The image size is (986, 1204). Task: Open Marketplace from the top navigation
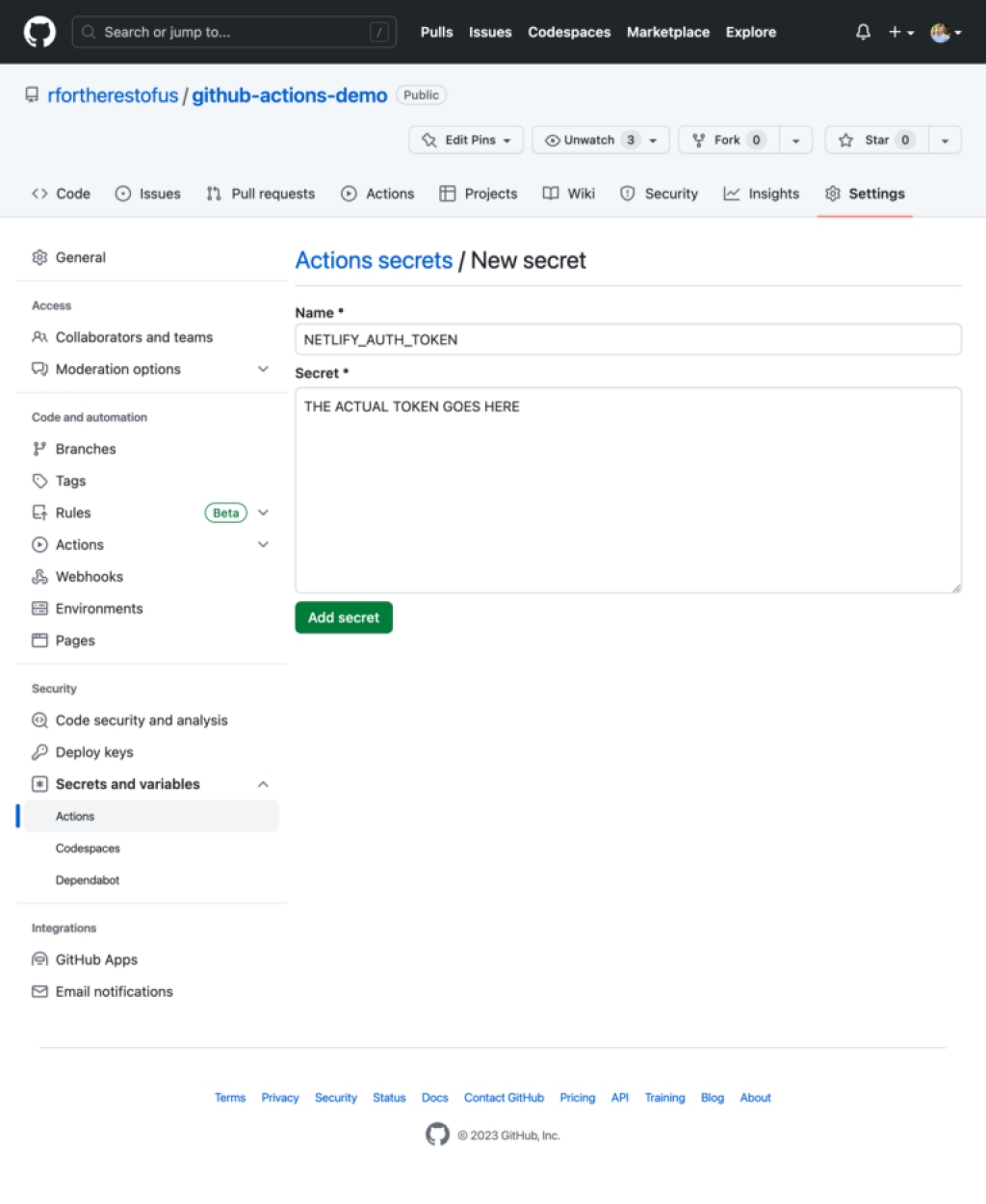pyautogui.click(x=668, y=32)
